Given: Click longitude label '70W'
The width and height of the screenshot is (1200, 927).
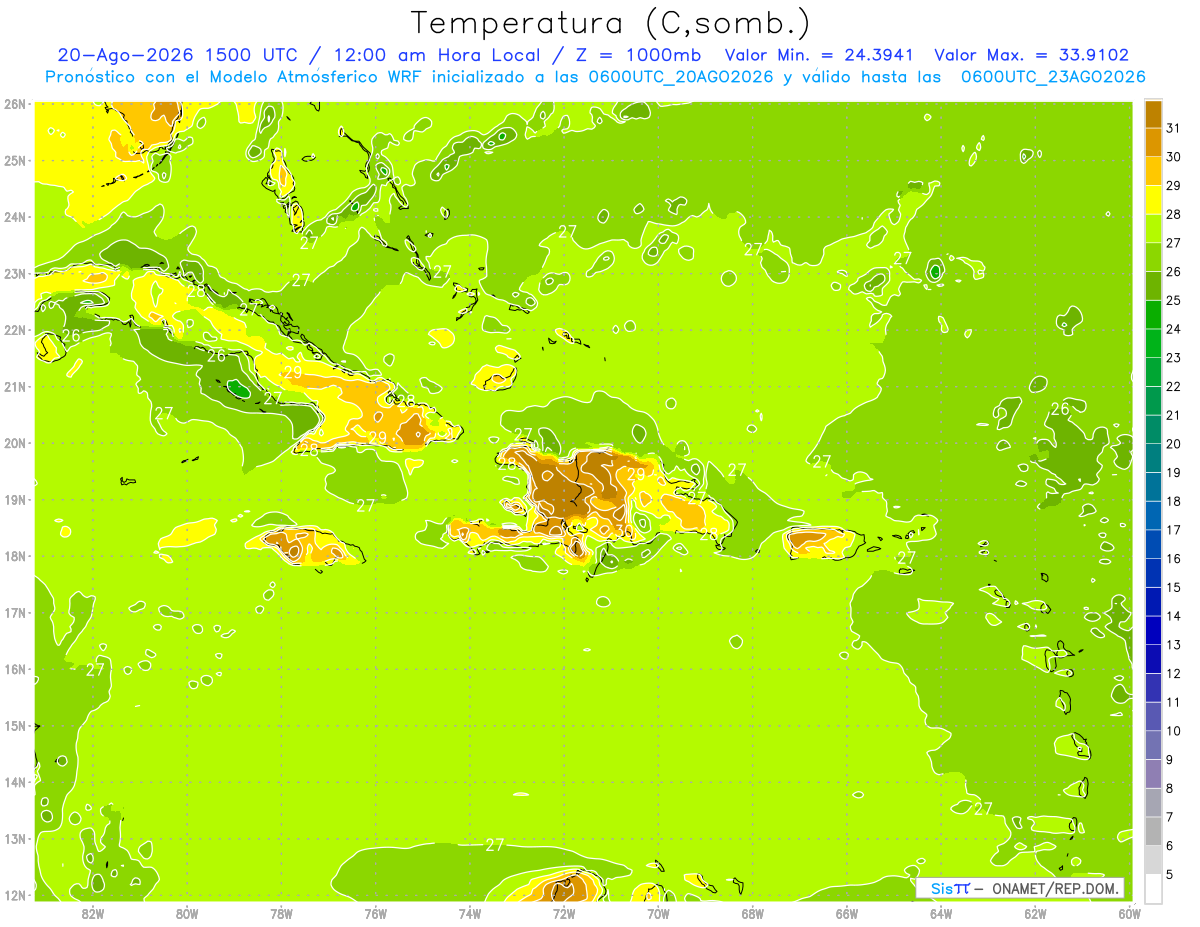Looking at the screenshot, I should [x=658, y=913].
